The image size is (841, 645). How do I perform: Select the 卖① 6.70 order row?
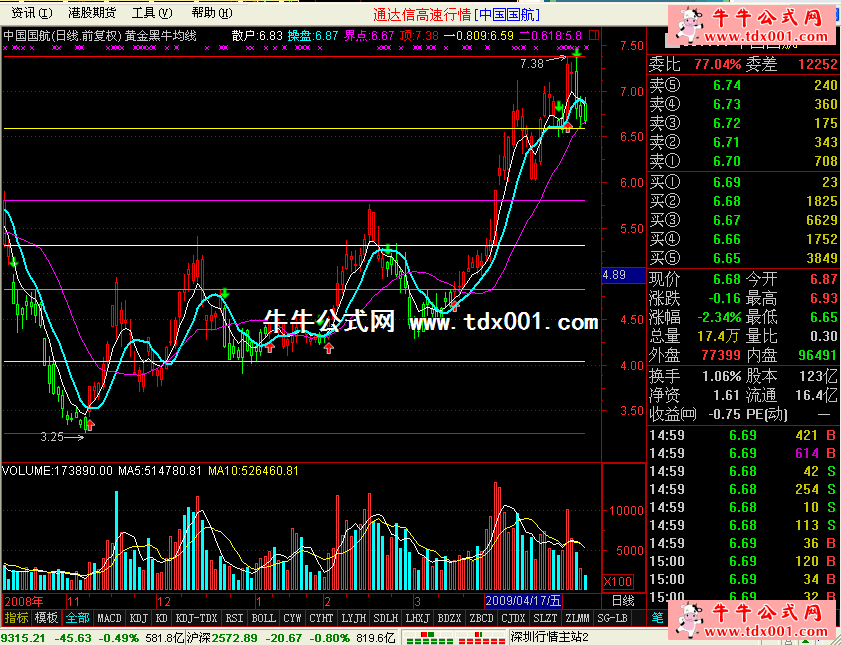coord(743,161)
